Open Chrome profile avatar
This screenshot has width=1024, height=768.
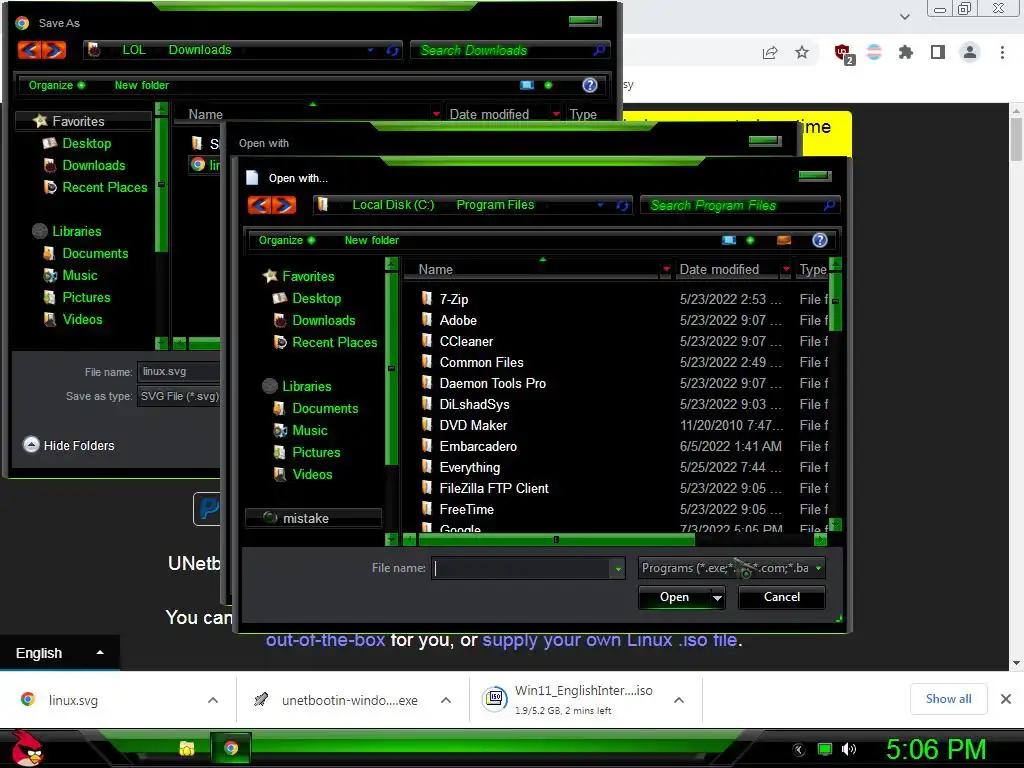click(970, 52)
